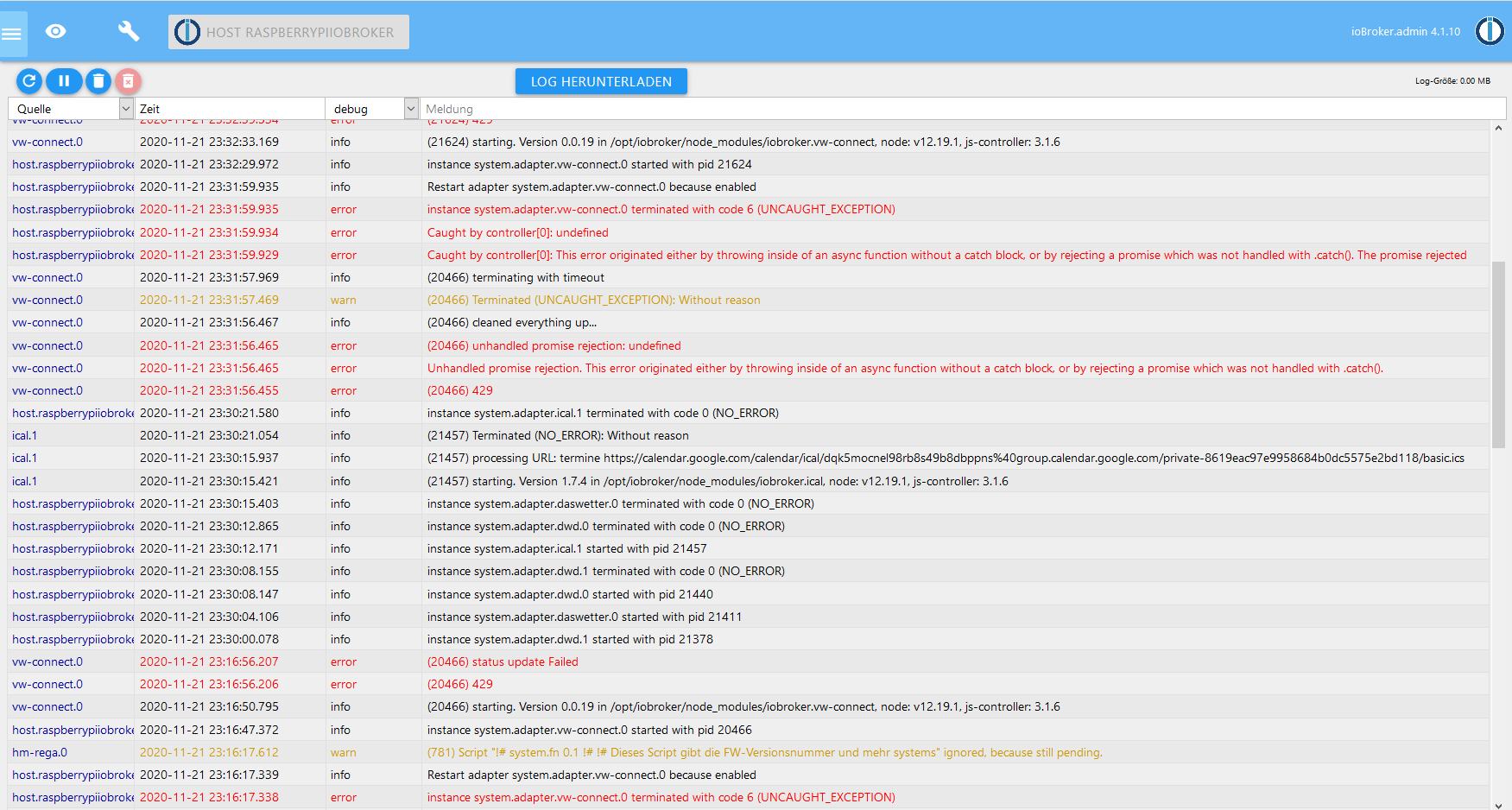Click 'ical.1 terminated with code 0' message

coord(603,413)
